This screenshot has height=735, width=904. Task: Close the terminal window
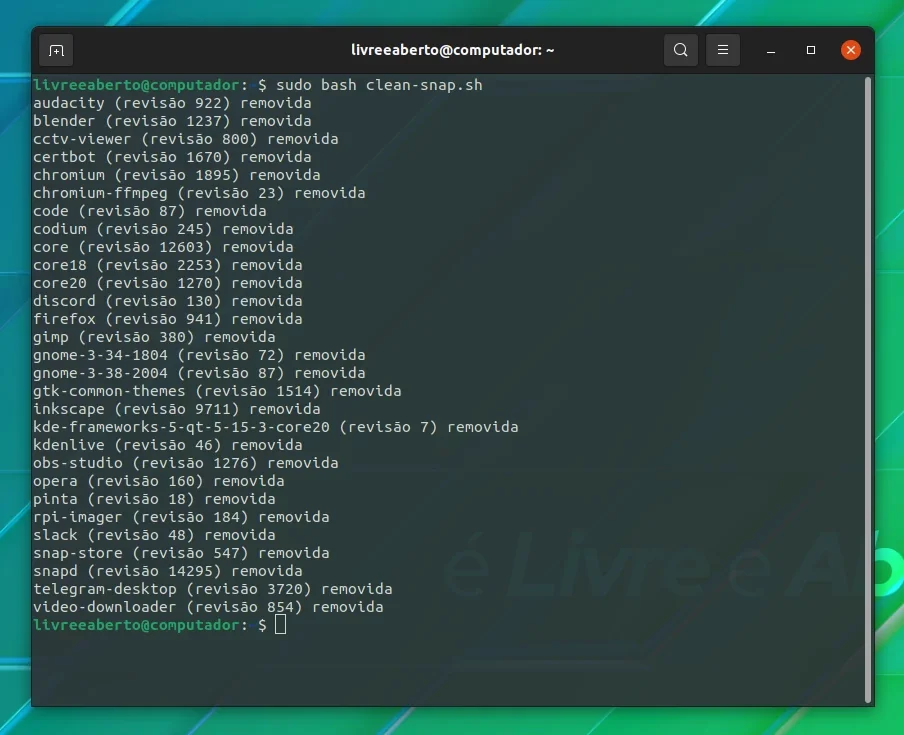coord(850,50)
